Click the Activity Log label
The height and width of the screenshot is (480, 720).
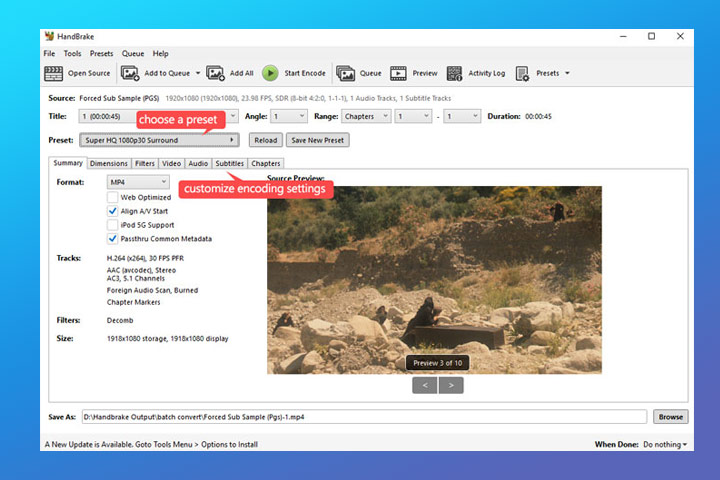click(486, 73)
